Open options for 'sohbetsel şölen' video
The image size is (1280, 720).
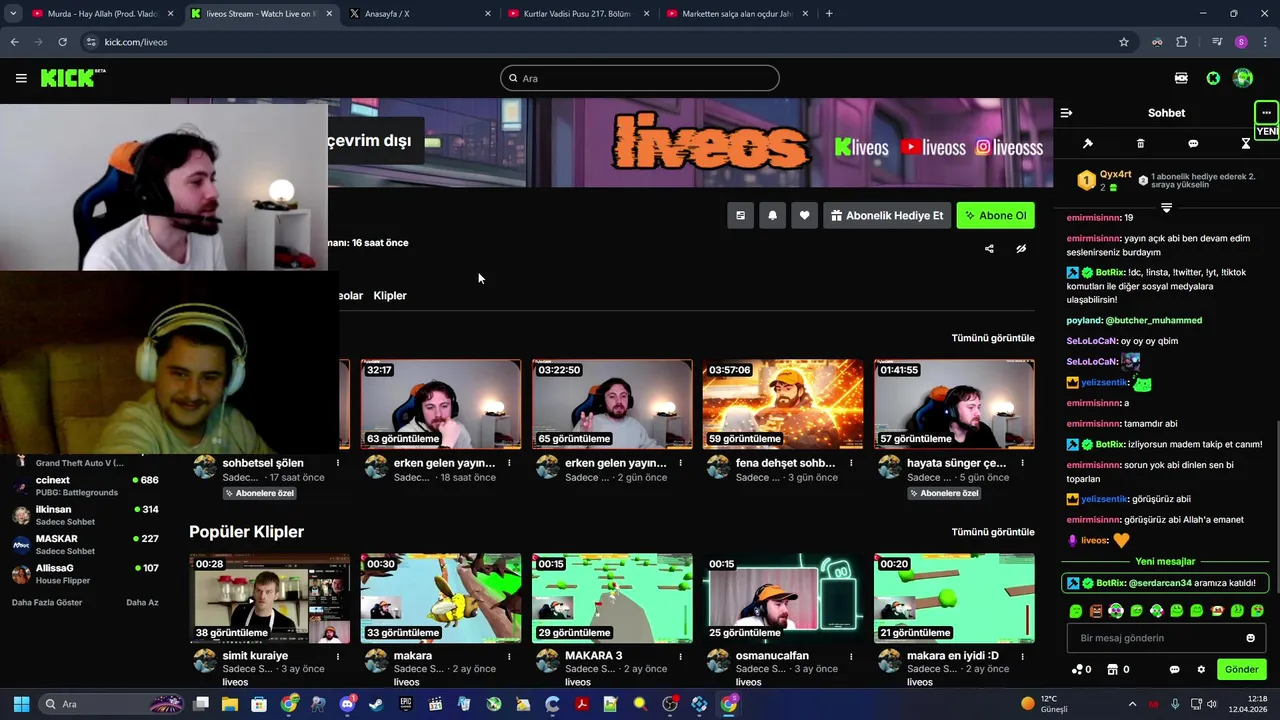point(338,463)
